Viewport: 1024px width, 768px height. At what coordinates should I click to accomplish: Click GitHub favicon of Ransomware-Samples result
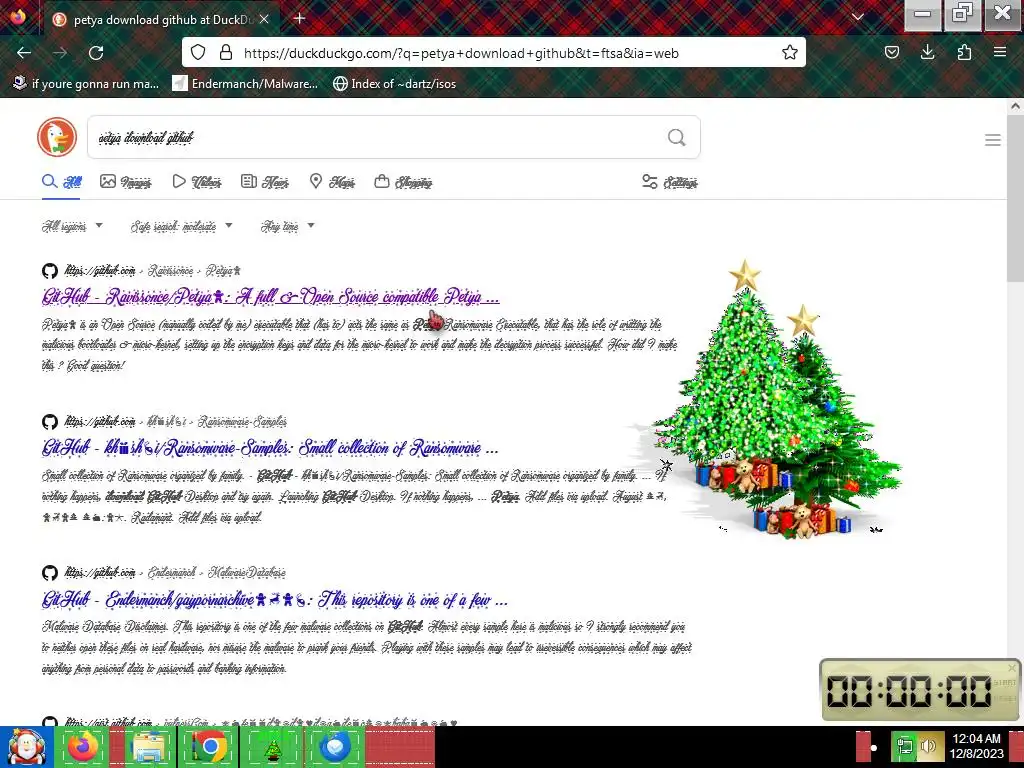50,421
